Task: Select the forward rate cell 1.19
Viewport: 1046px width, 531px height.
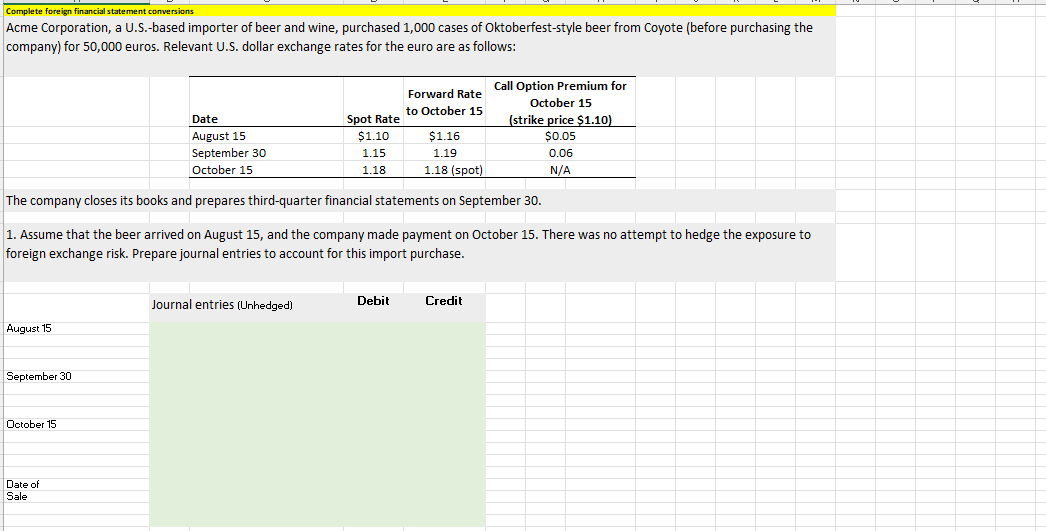Action: pos(444,153)
